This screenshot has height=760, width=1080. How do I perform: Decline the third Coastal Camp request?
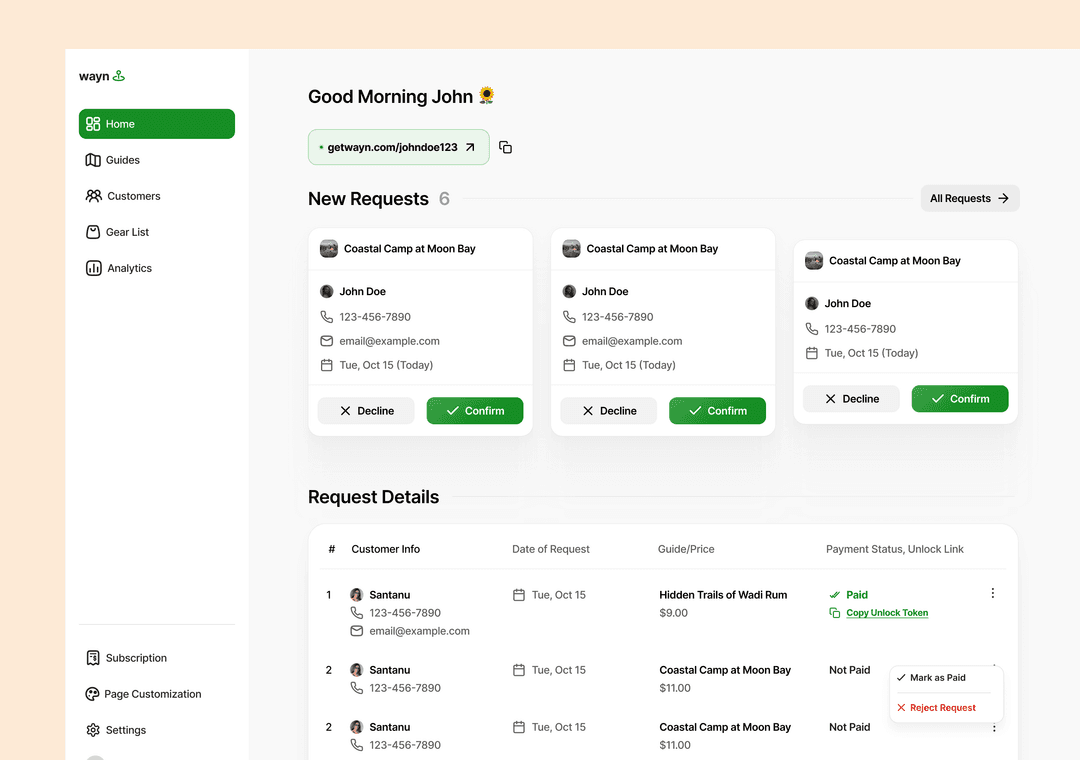click(x=851, y=399)
